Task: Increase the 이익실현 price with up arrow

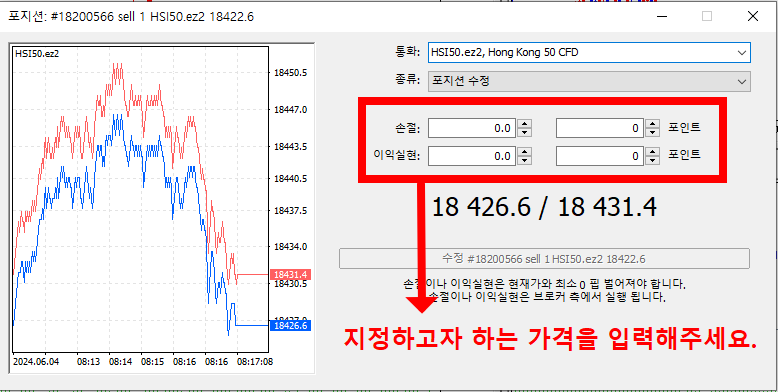Action: 524,151
